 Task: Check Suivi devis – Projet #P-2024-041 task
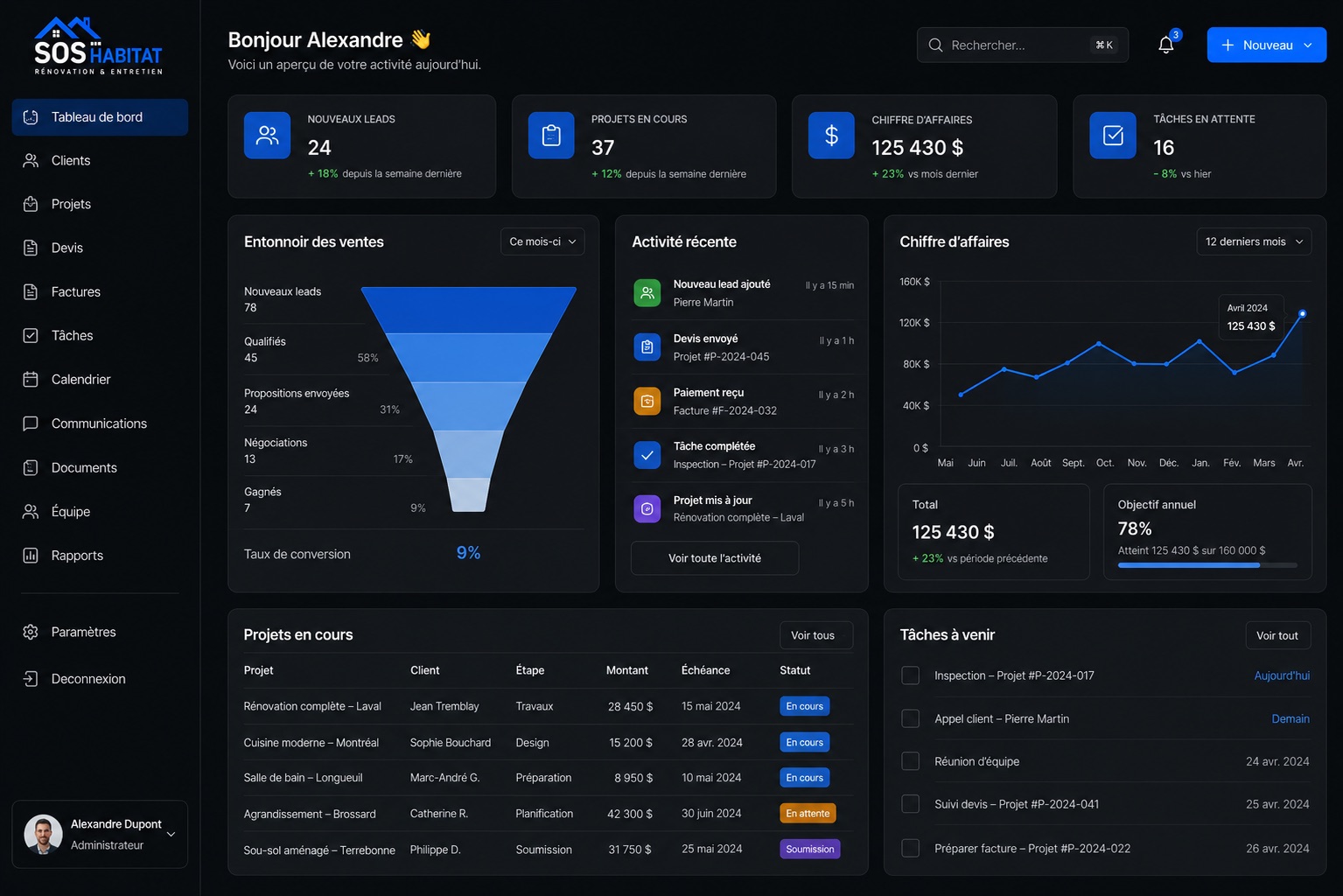[911, 804]
